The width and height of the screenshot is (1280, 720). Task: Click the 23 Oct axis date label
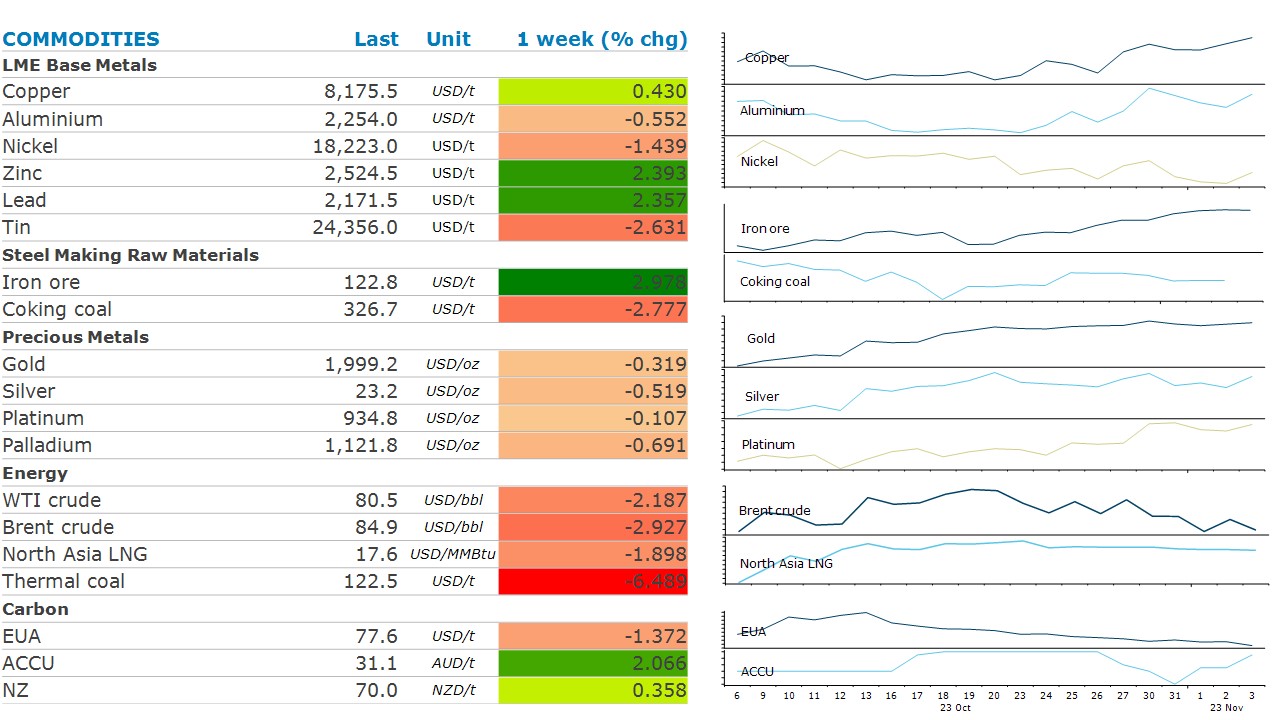[x=955, y=707]
